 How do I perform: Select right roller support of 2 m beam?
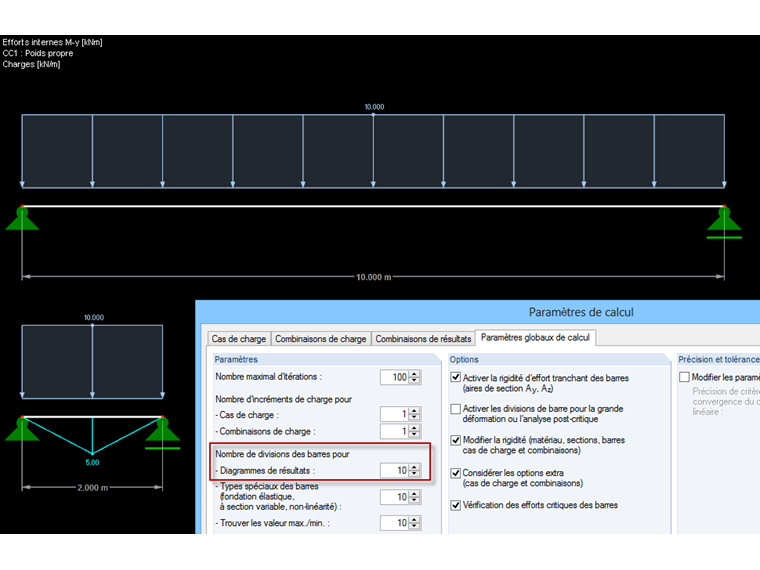click(162, 432)
